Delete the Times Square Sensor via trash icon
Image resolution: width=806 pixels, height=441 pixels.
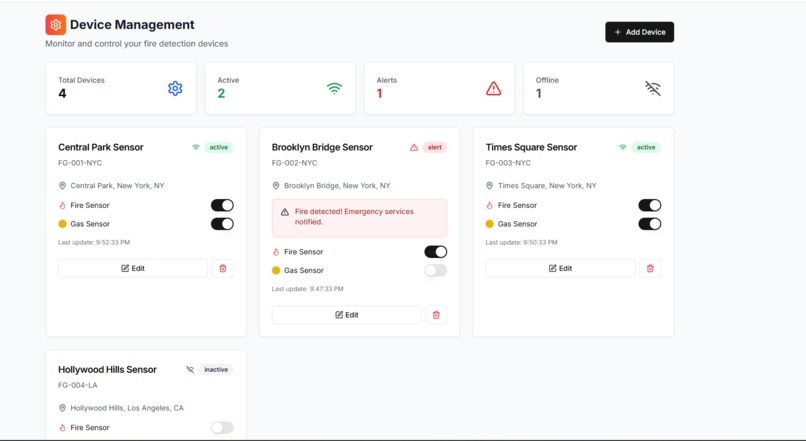650,268
